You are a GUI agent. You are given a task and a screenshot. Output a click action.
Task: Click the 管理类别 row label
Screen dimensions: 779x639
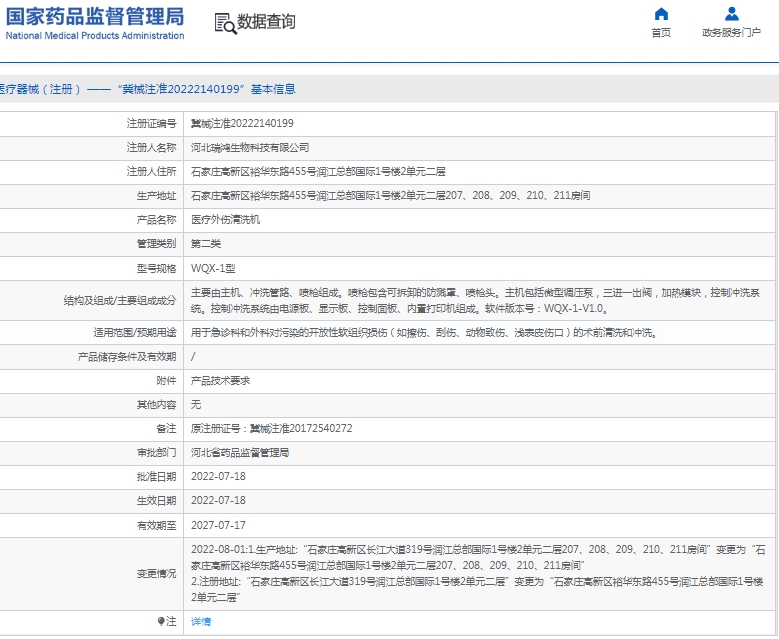pyautogui.click(x=156, y=243)
